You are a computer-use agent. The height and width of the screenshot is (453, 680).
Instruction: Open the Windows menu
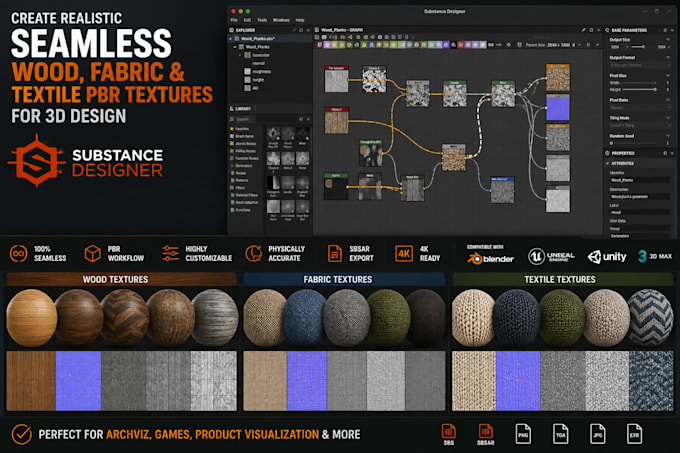281,20
